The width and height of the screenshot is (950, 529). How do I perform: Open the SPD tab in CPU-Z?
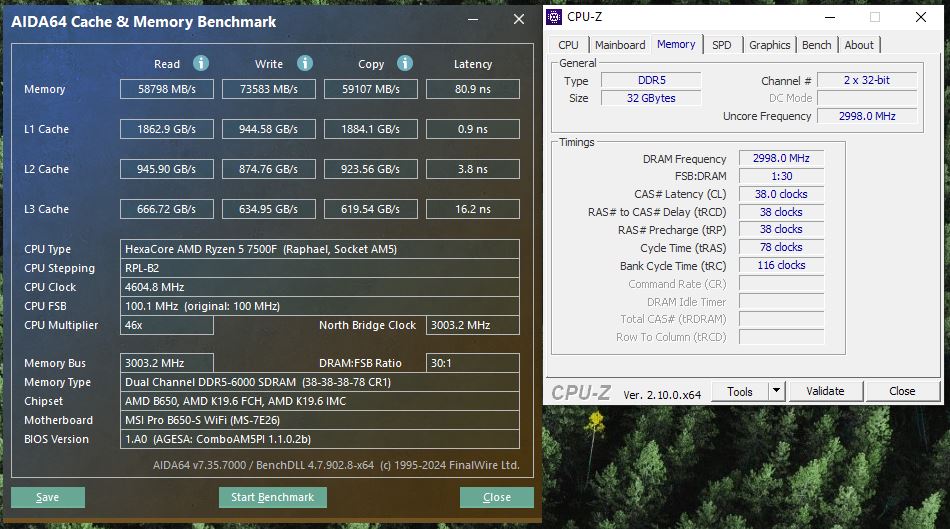(722, 45)
